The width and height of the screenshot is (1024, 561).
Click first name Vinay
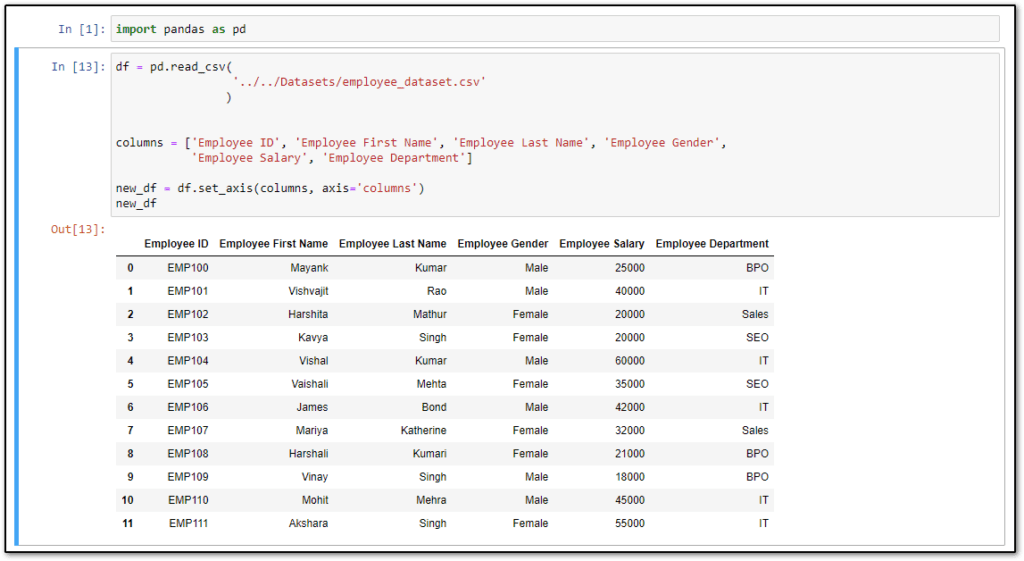(315, 477)
